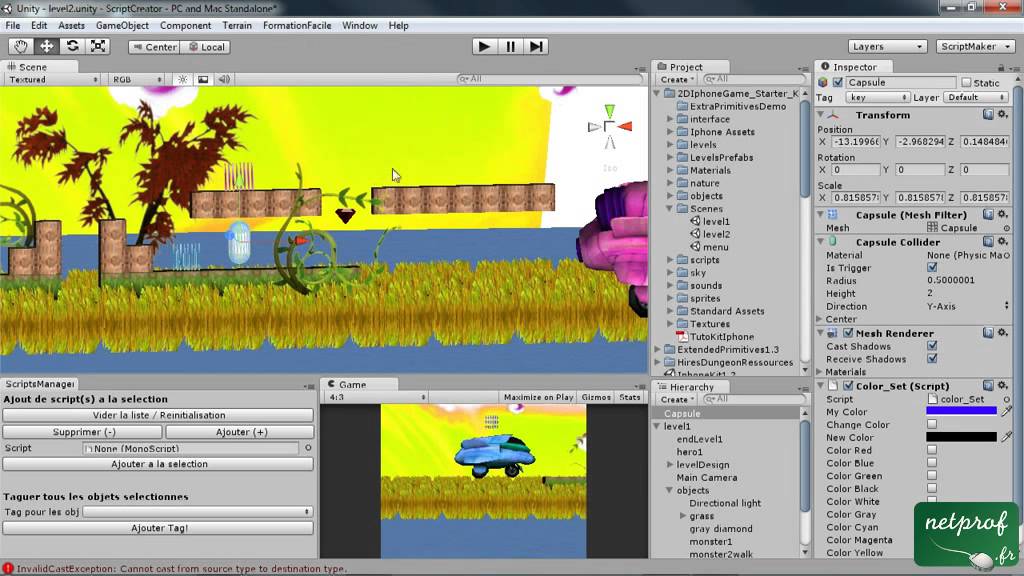The height and width of the screenshot is (576, 1024).
Task: Open the black New Color swatch
Action: (x=961, y=437)
